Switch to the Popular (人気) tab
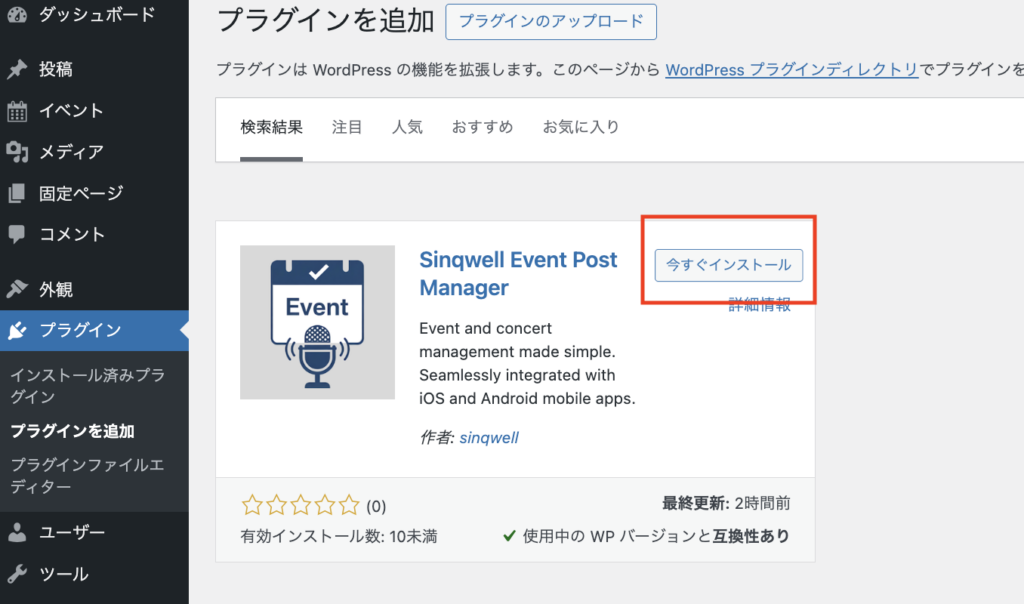The height and width of the screenshot is (604, 1024). tap(407, 127)
